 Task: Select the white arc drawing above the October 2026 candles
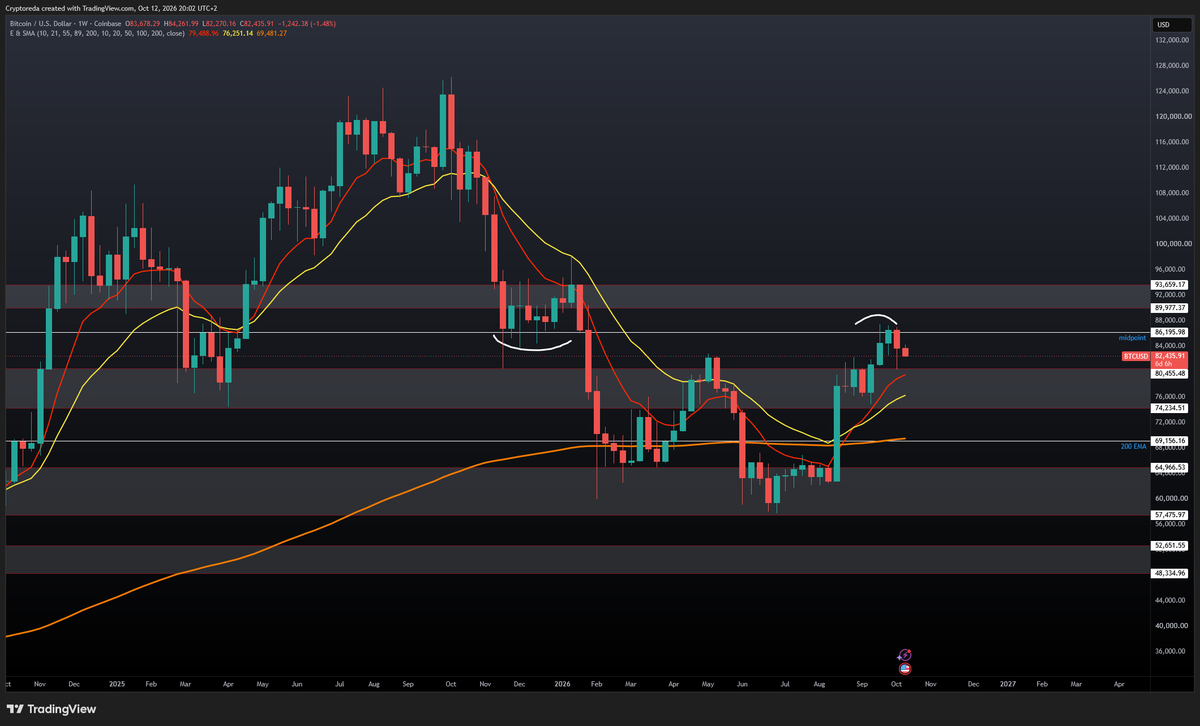(878, 319)
